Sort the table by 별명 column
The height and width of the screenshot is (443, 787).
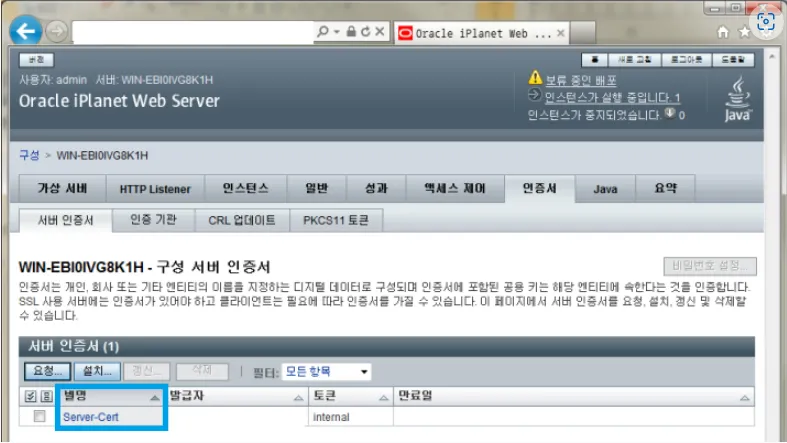point(110,396)
